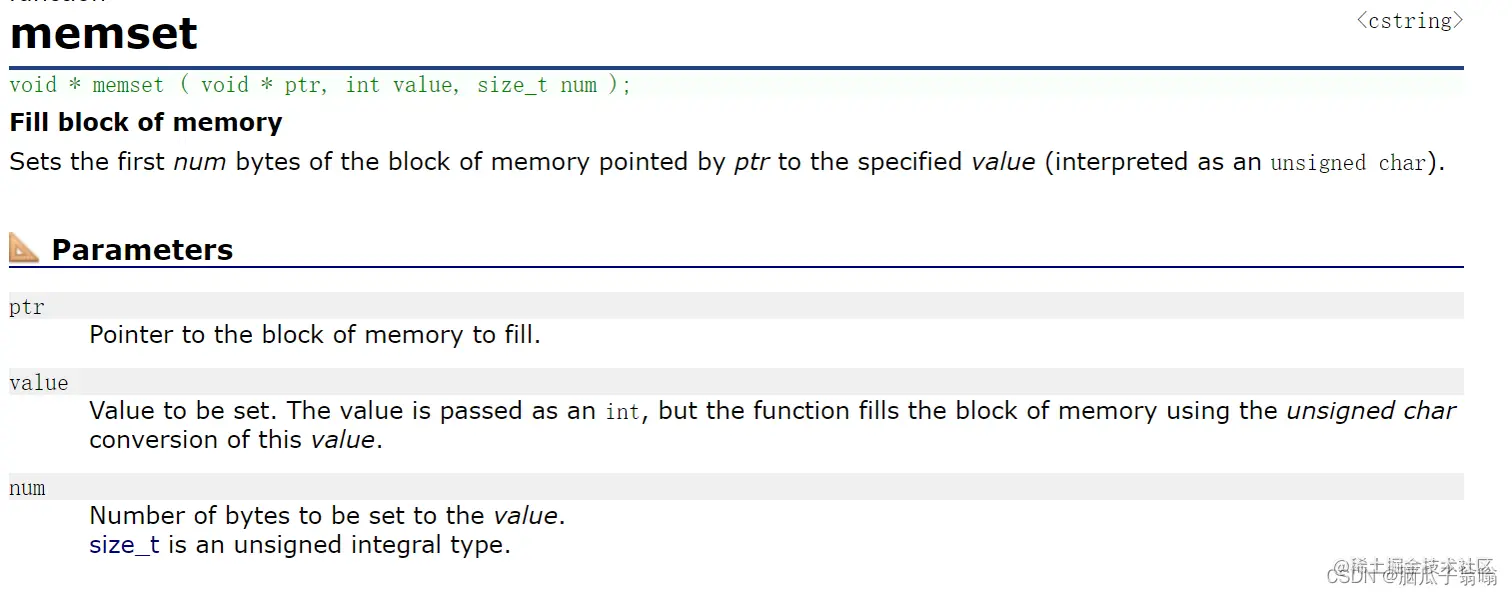
Task: Click the 'unsigned char' monospace text in description
Action: [1348, 163]
